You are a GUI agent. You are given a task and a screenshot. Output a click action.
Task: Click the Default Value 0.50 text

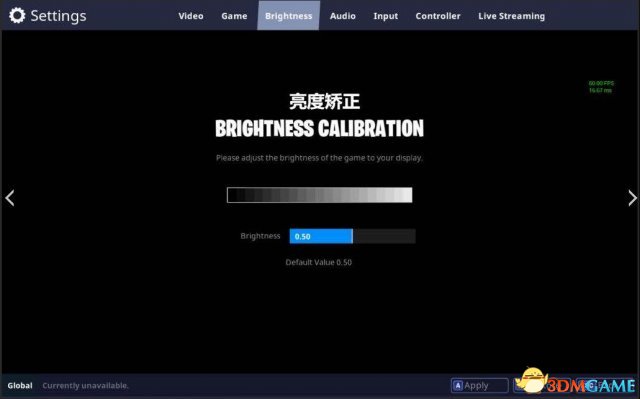(319, 262)
